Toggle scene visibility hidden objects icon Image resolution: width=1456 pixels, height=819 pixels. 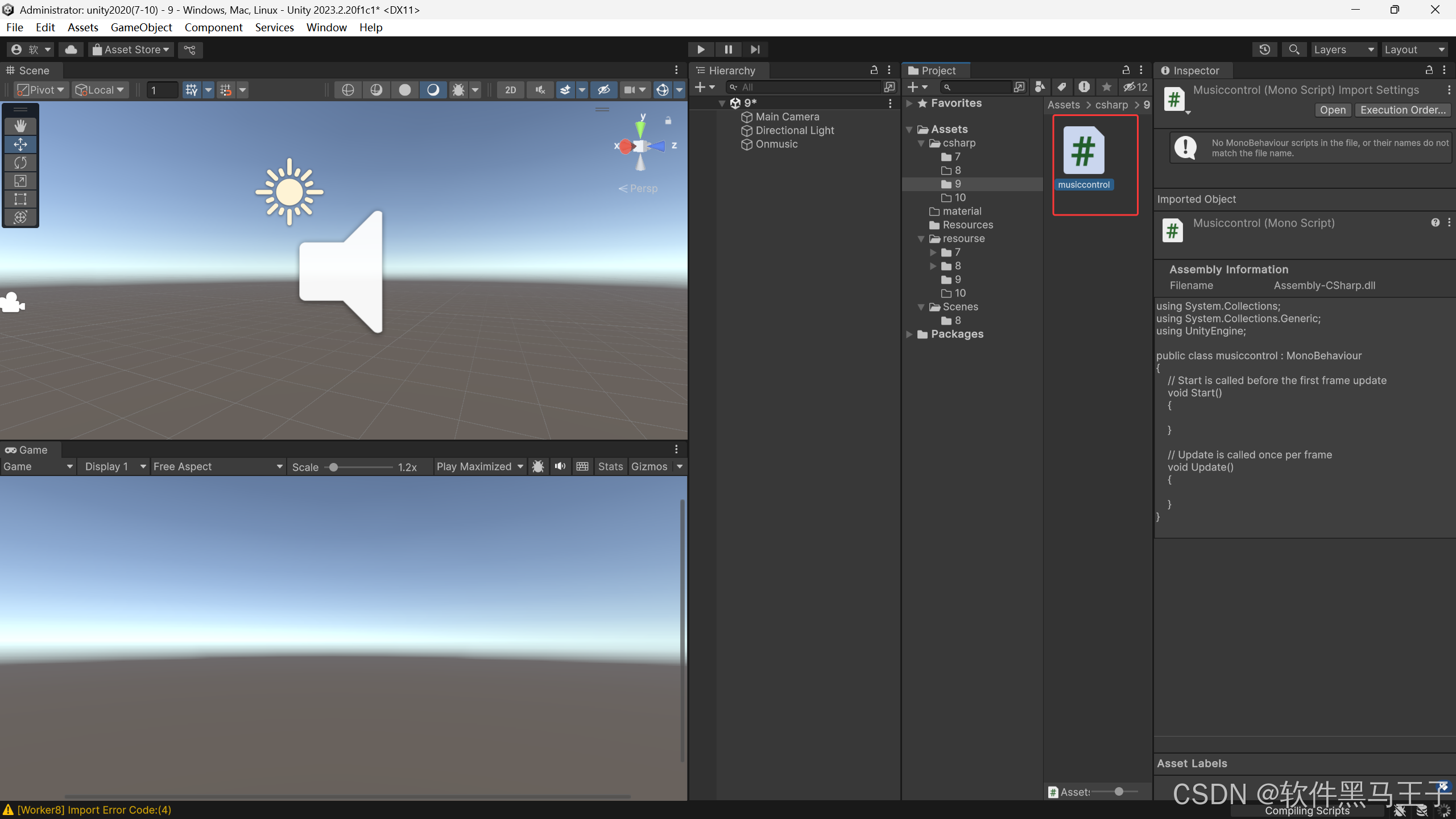click(603, 90)
